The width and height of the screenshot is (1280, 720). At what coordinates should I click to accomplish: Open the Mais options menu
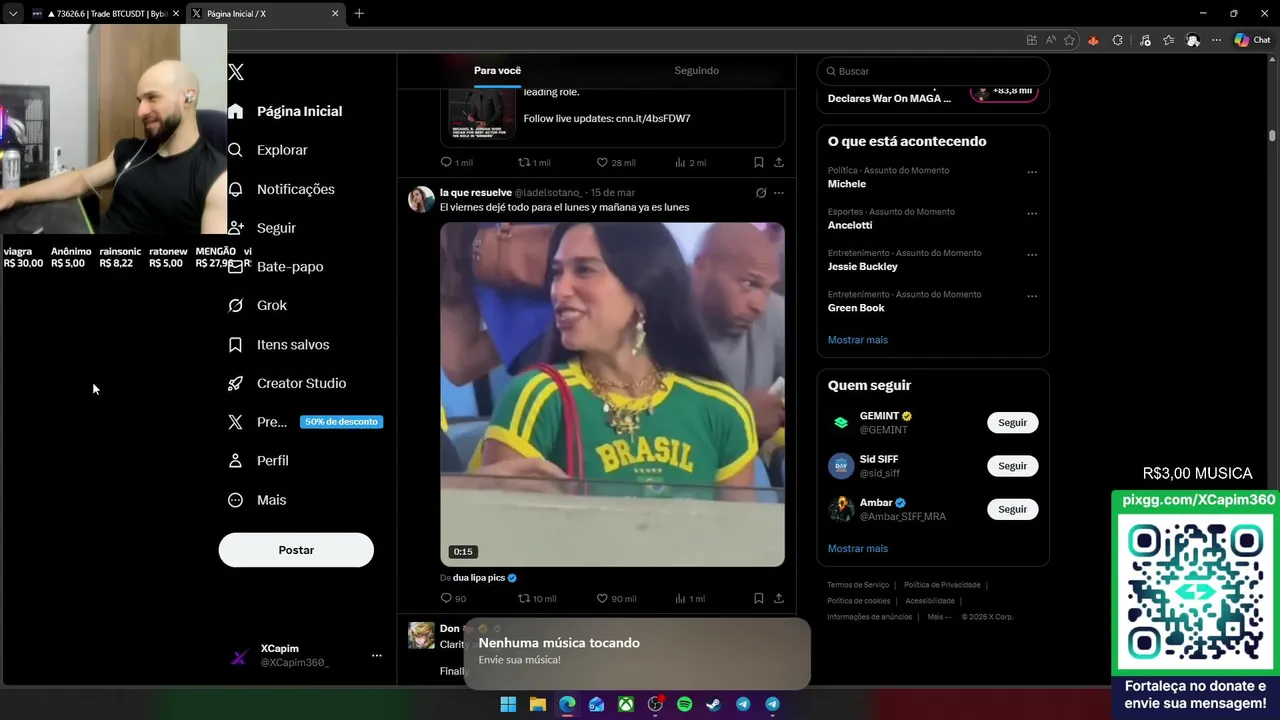click(x=258, y=500)
